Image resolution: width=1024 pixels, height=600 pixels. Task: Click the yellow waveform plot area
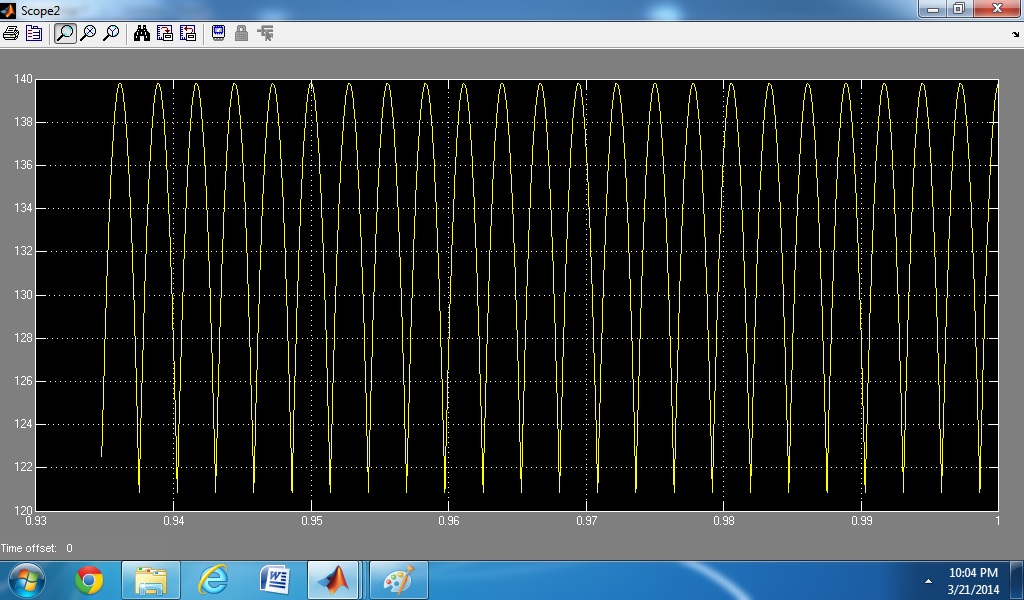(517, 294)
